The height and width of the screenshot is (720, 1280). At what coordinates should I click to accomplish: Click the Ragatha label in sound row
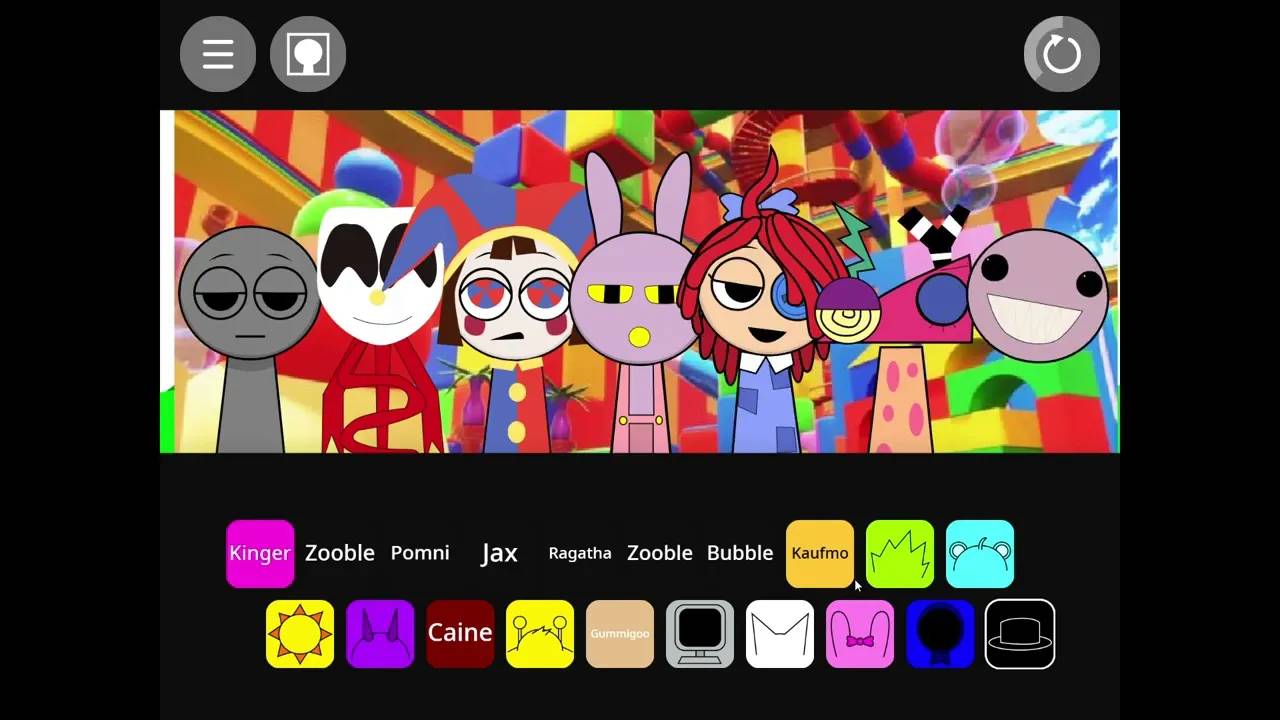(x=580, y=553)
